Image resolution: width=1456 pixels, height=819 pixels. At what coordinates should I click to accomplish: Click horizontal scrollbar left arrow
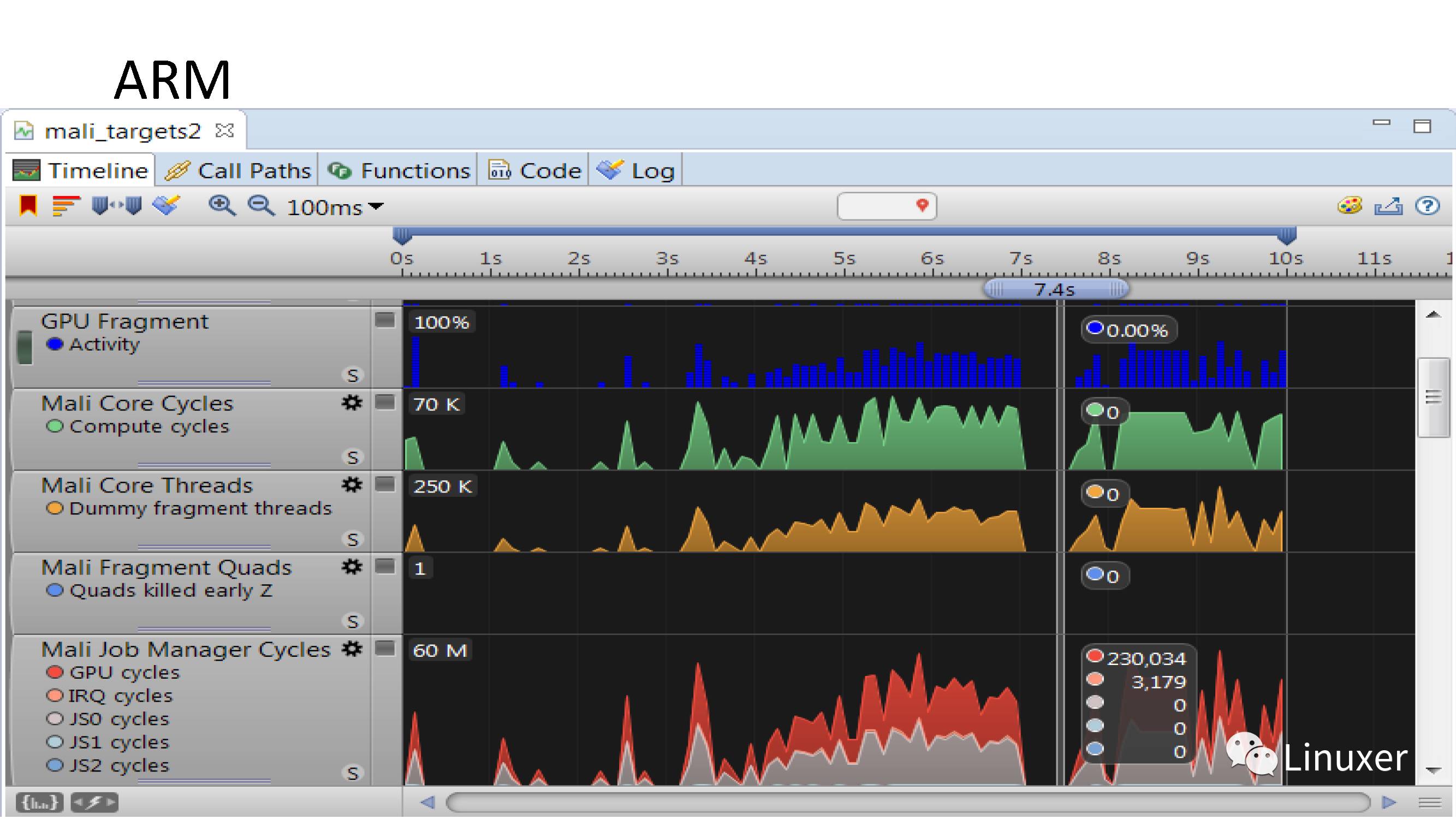[x=428, y=802]
